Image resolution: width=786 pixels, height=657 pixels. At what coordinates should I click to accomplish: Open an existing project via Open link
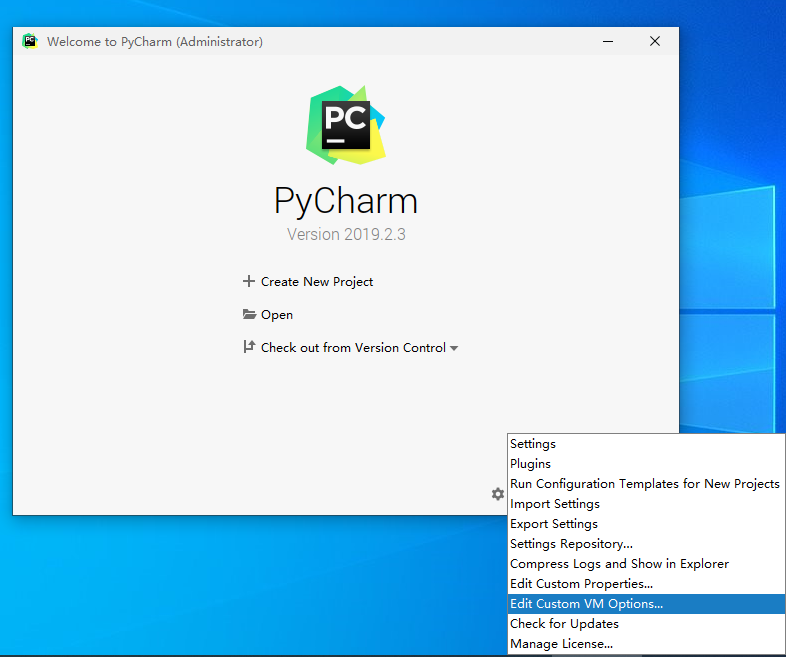[x=276, y=315]
